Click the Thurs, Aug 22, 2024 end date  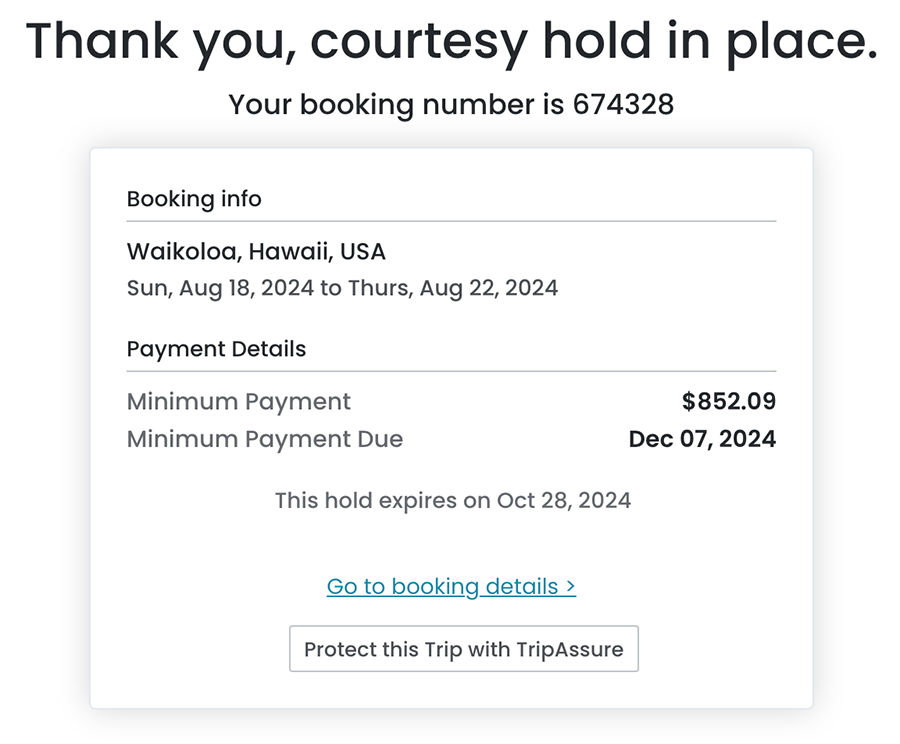pos(452,288)
